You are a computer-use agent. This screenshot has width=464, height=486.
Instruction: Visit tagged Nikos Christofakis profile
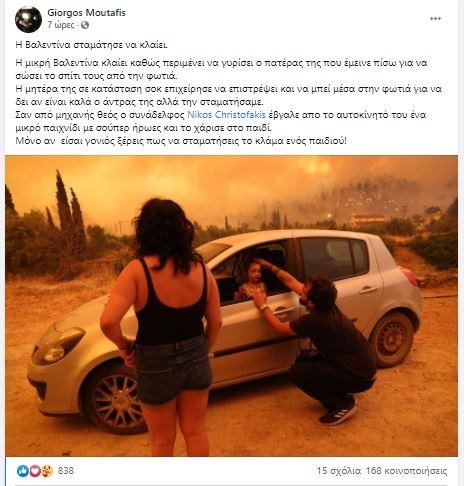226,115
